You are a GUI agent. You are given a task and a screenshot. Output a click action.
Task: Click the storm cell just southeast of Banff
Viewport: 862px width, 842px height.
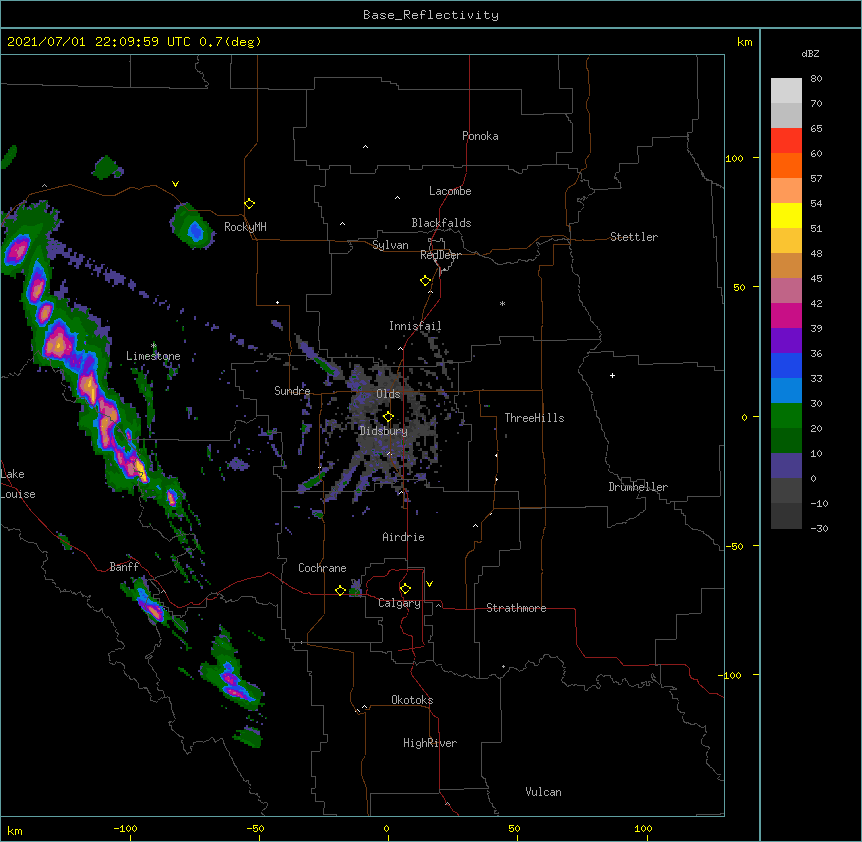[150, 605]
